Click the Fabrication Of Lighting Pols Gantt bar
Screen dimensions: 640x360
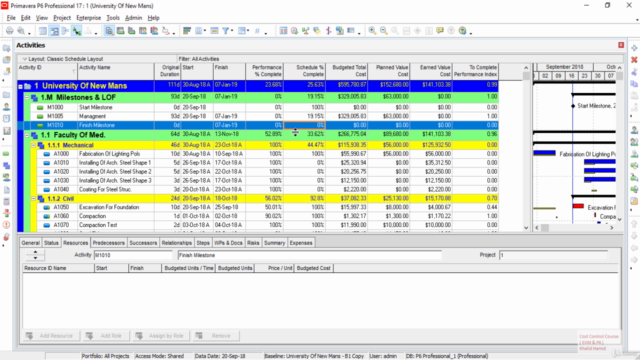point(544,153)
